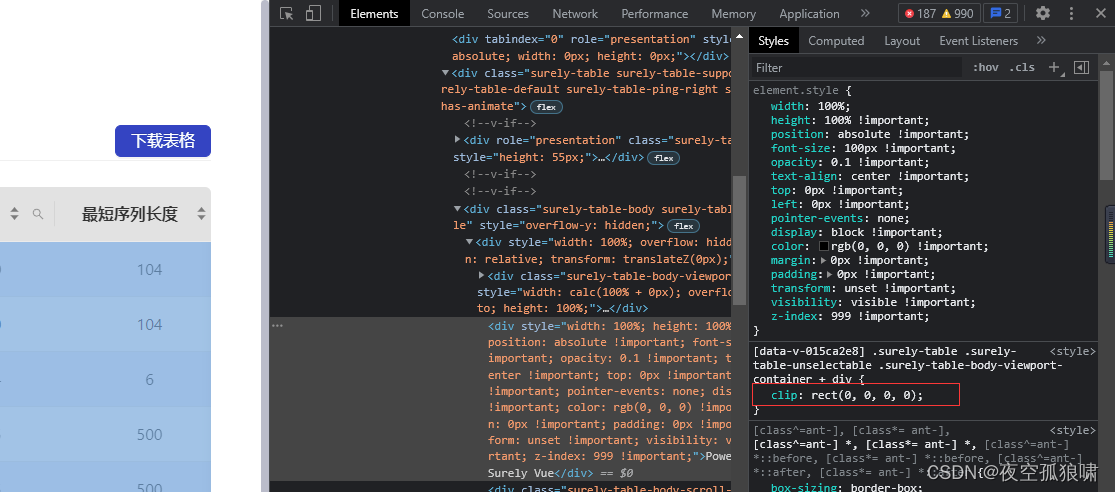Open the DevTools three-dot menu
This screenshot has height=492, width=1115.
[x=1071, y=14]
